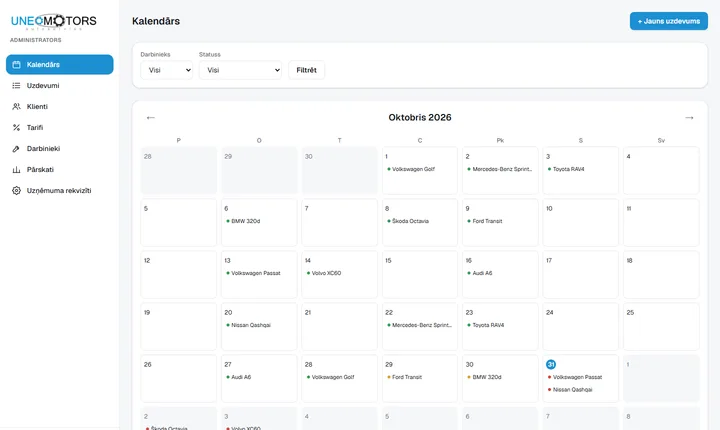Viewport: 720px width, 430px height.
Task: Open Toyota RAV4 task on October 23
Action: pos(486,325)
